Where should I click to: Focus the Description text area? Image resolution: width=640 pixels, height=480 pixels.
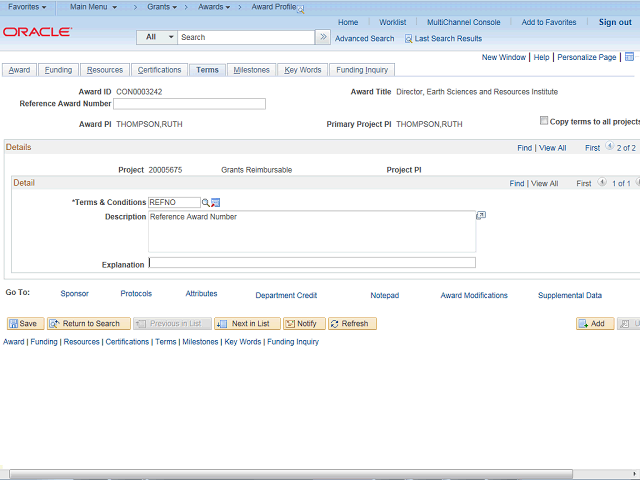tap(312, 231)
